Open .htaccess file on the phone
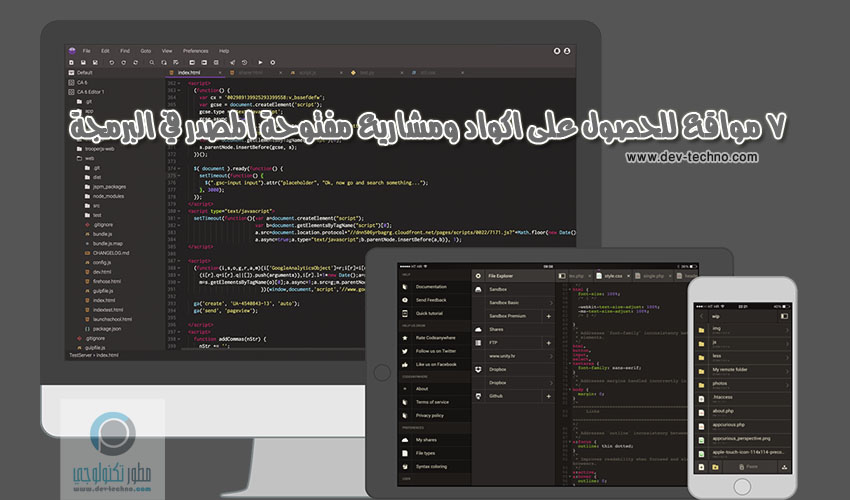The image size is (850, 500). 743,399
